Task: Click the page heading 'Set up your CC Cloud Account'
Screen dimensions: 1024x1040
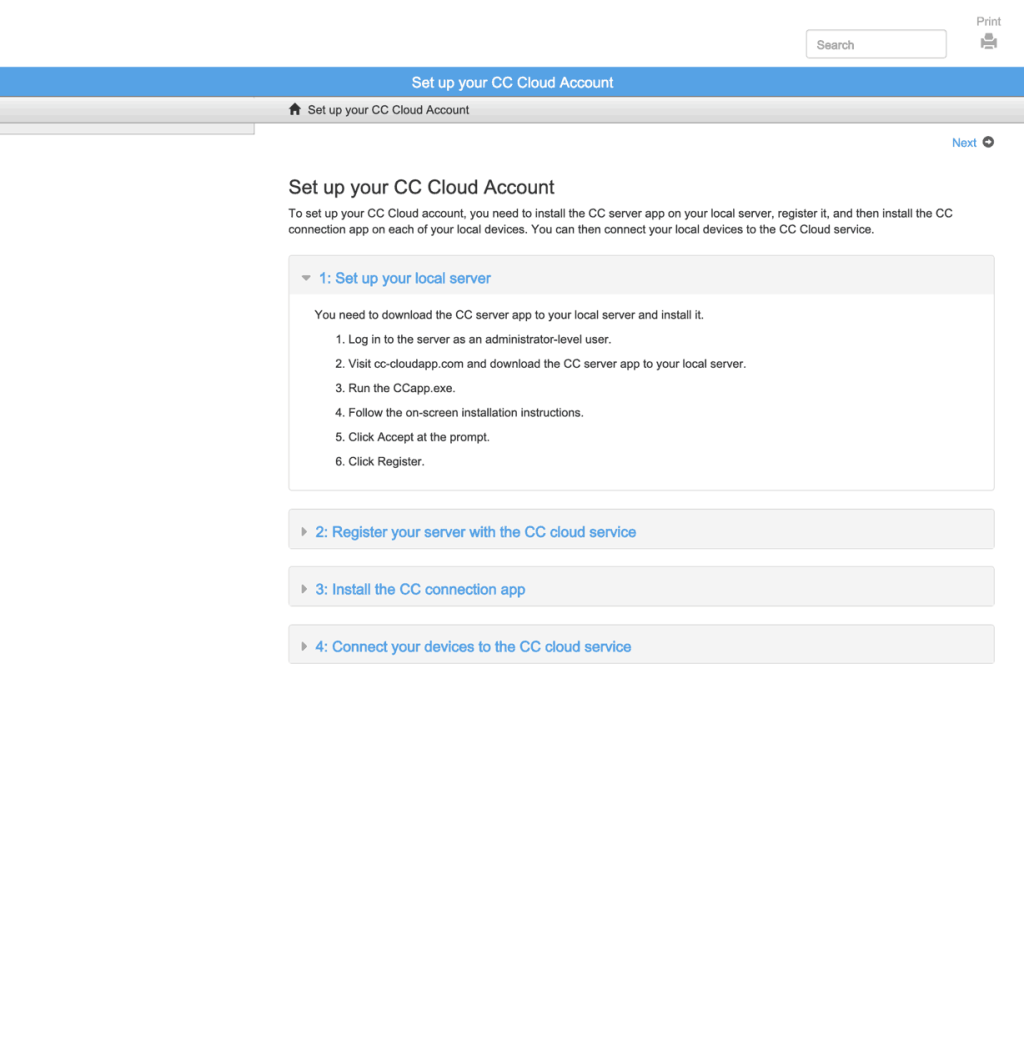Action: [x=421, y=187]
